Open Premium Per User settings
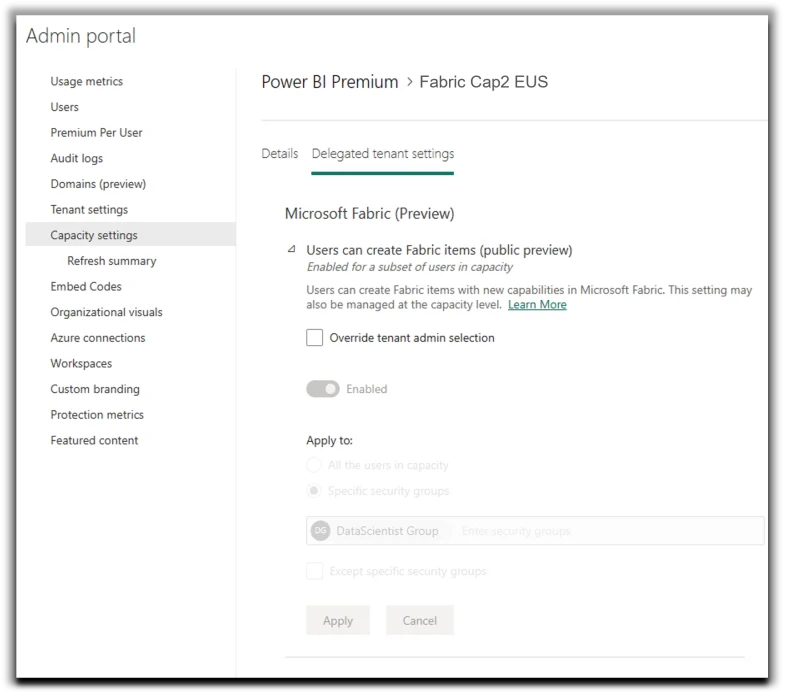 click(96, 133)
